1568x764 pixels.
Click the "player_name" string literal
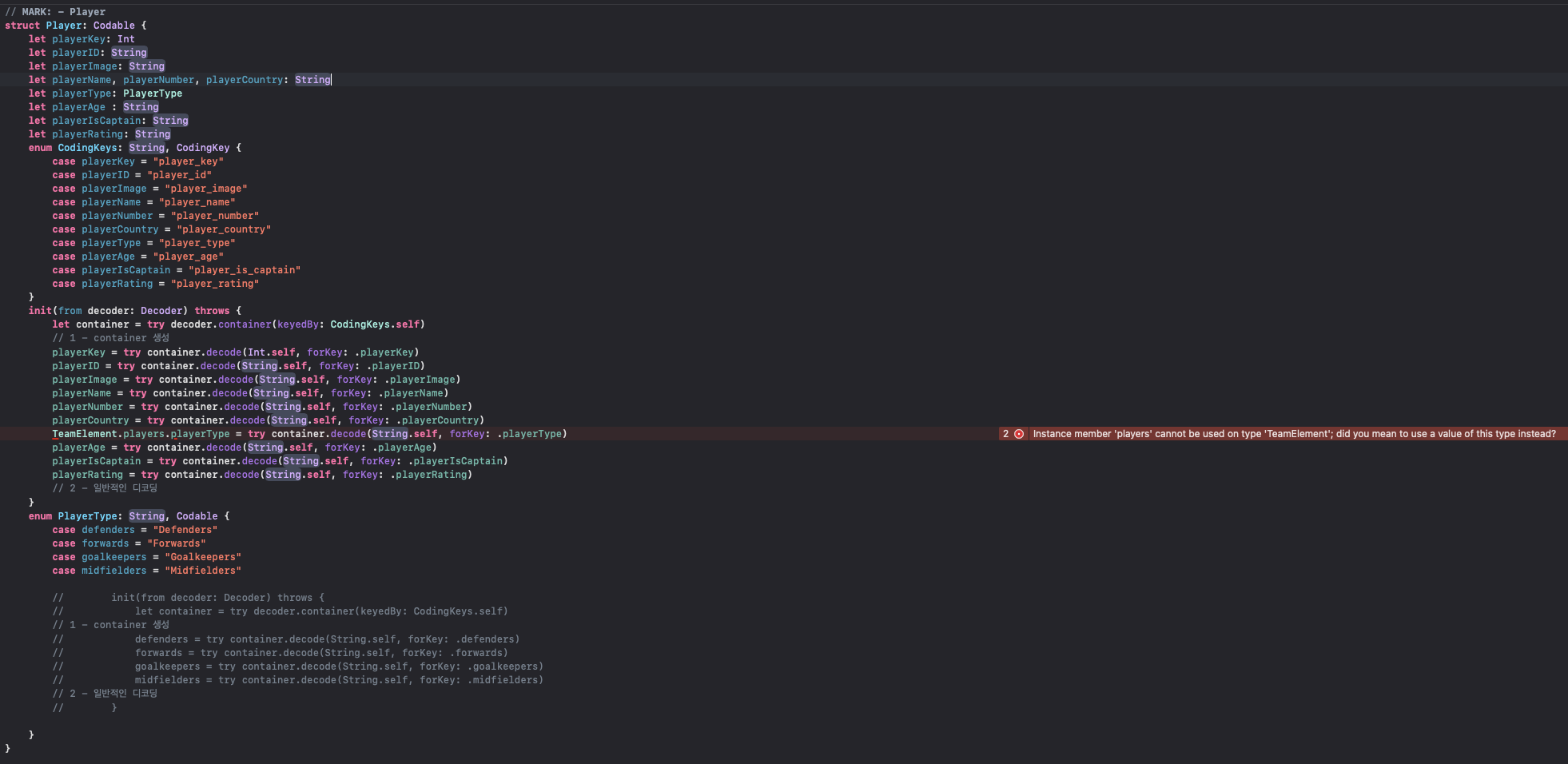click(x=197, y=202)
